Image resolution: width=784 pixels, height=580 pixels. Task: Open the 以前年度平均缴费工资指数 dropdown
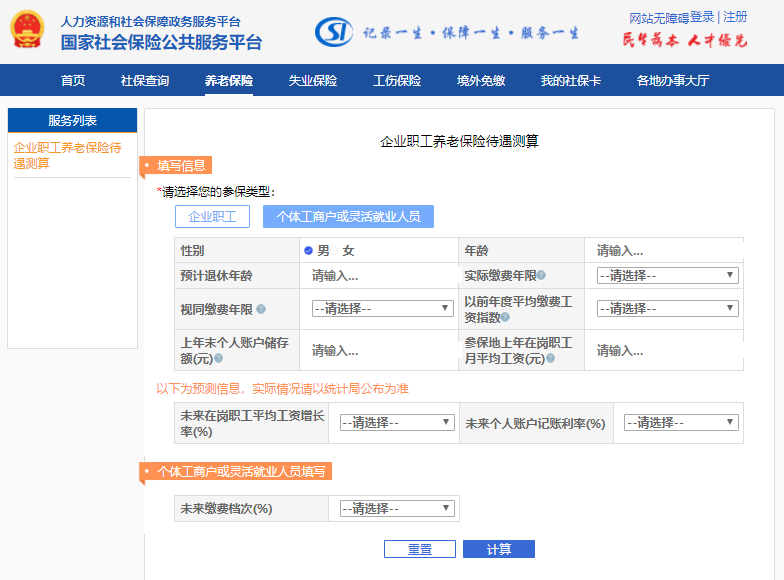pos(668,308)
